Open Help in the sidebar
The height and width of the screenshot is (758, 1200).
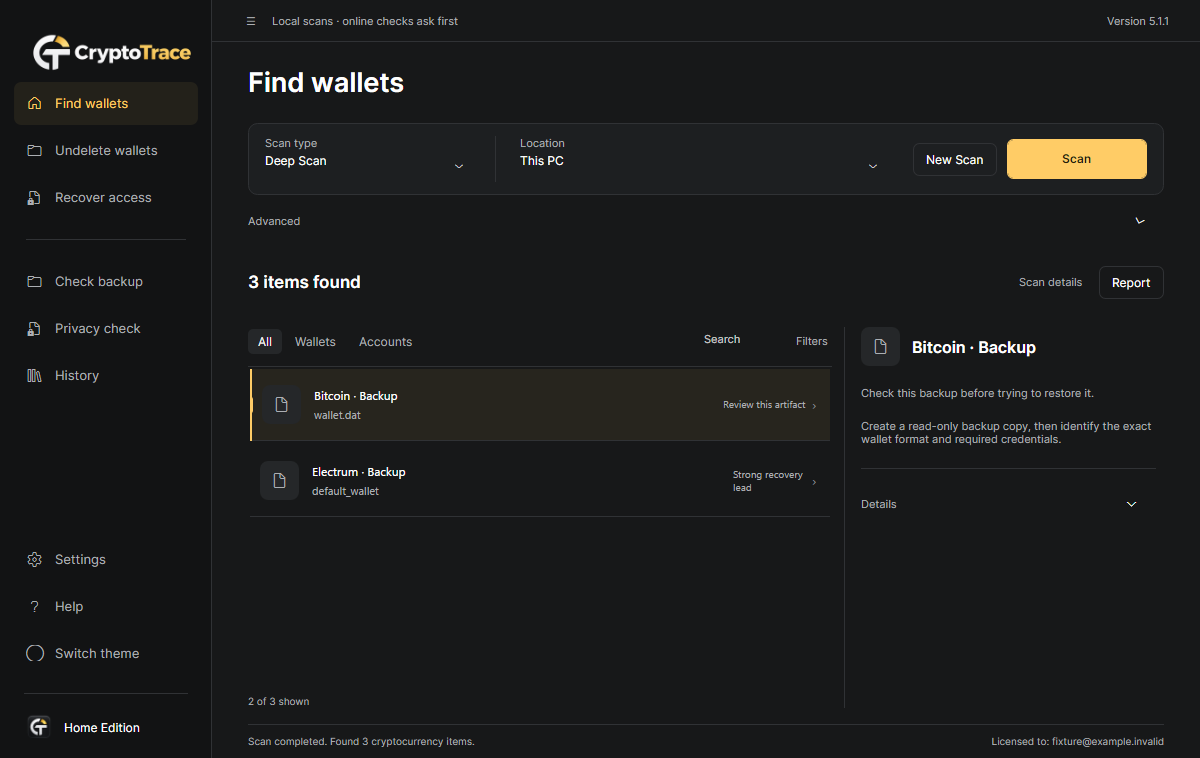click(x=106, y=606)
